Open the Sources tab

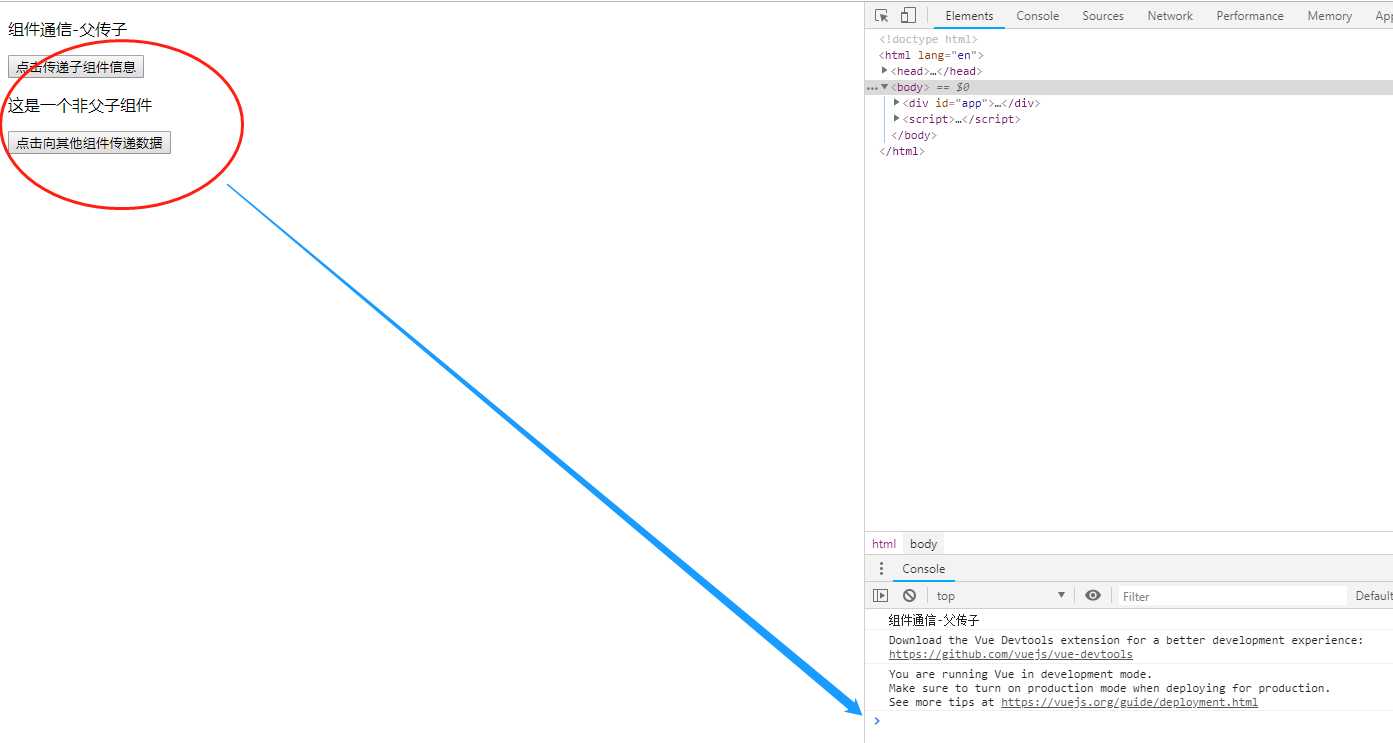(x=1103, y=16)
